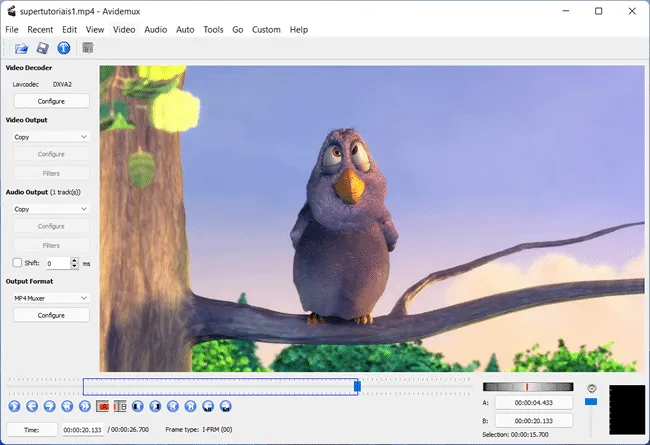Click the Avidemux penguin title icon

(12, 11)
